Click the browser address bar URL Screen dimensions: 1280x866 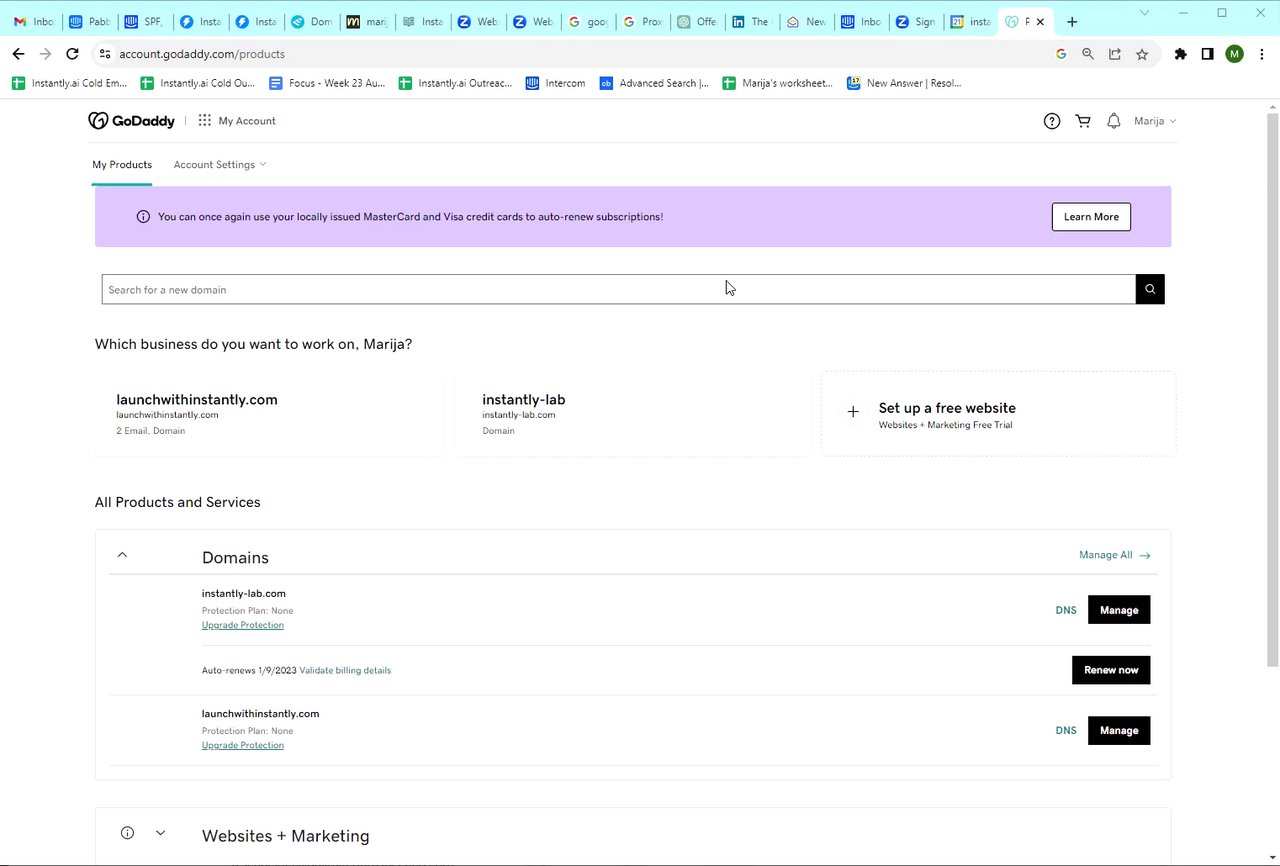tap(202, 54)
